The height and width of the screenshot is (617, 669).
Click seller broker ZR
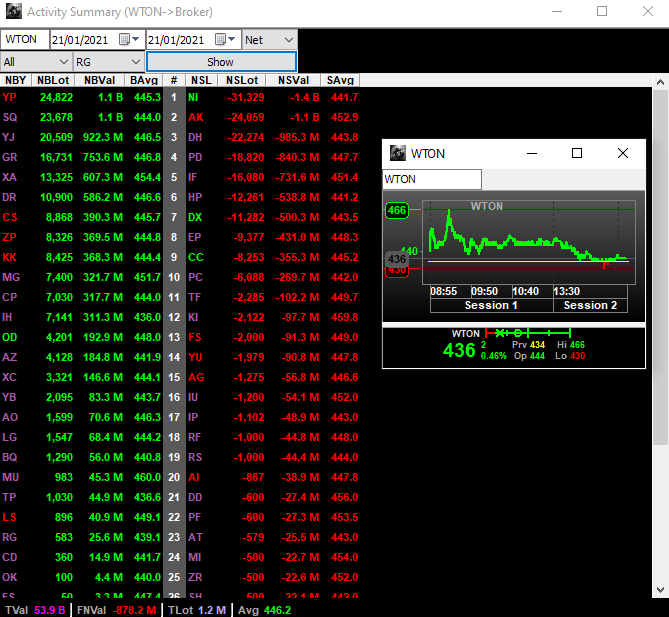195,577
